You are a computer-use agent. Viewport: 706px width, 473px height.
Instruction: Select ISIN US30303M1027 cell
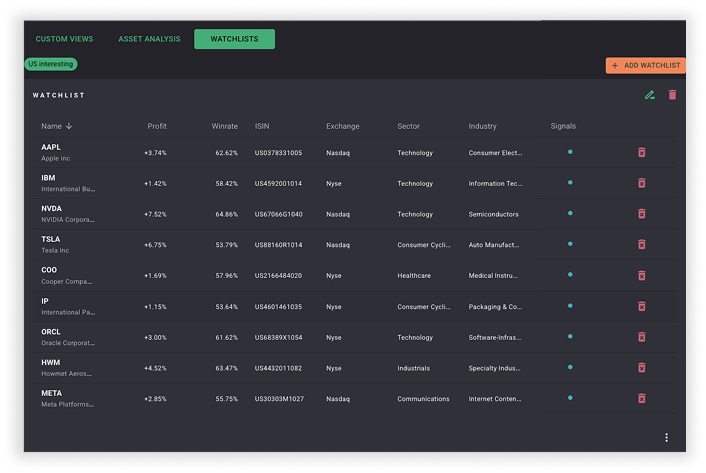(279, 399)
